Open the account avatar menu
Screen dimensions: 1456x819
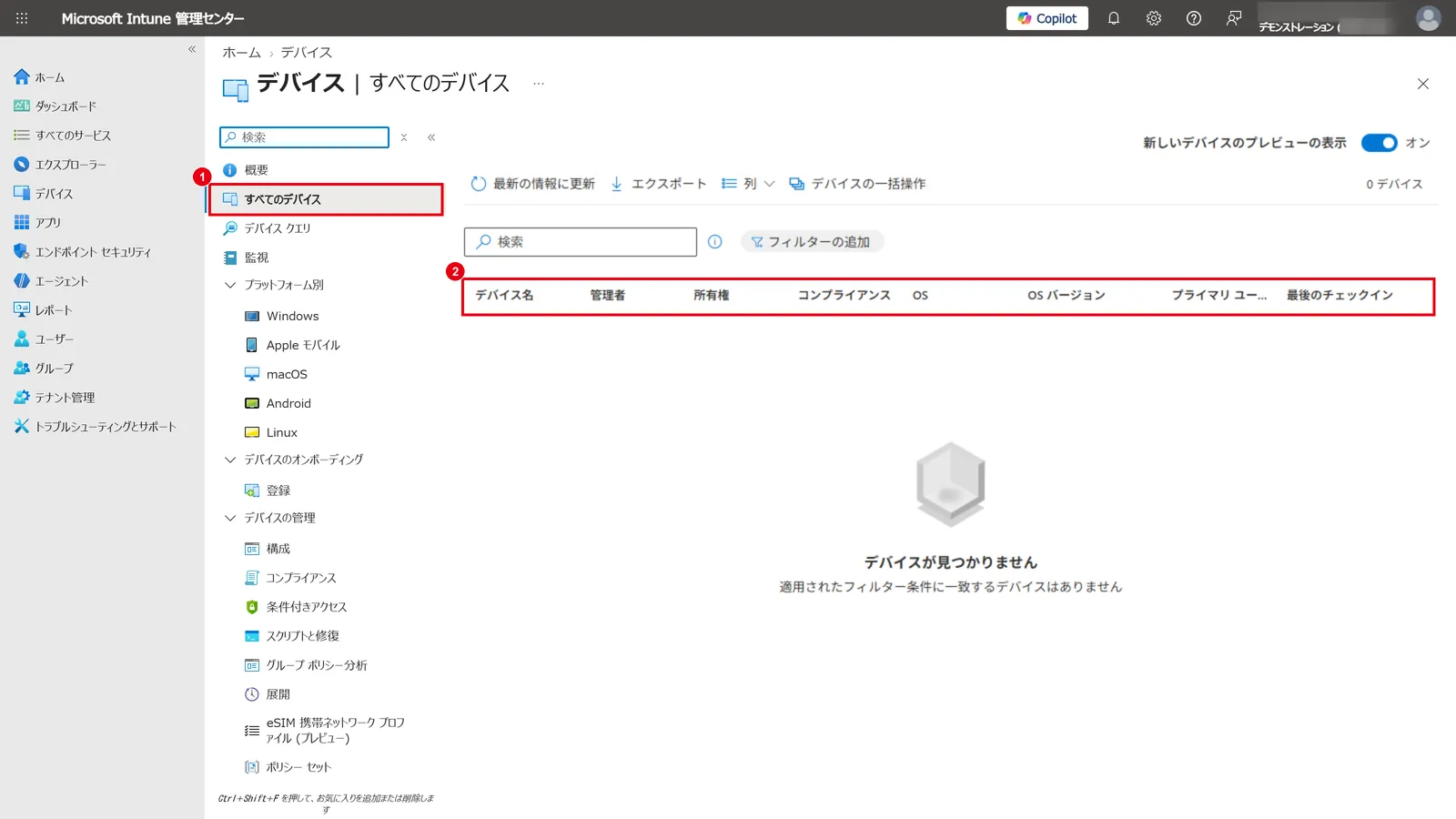[1428, 18]
